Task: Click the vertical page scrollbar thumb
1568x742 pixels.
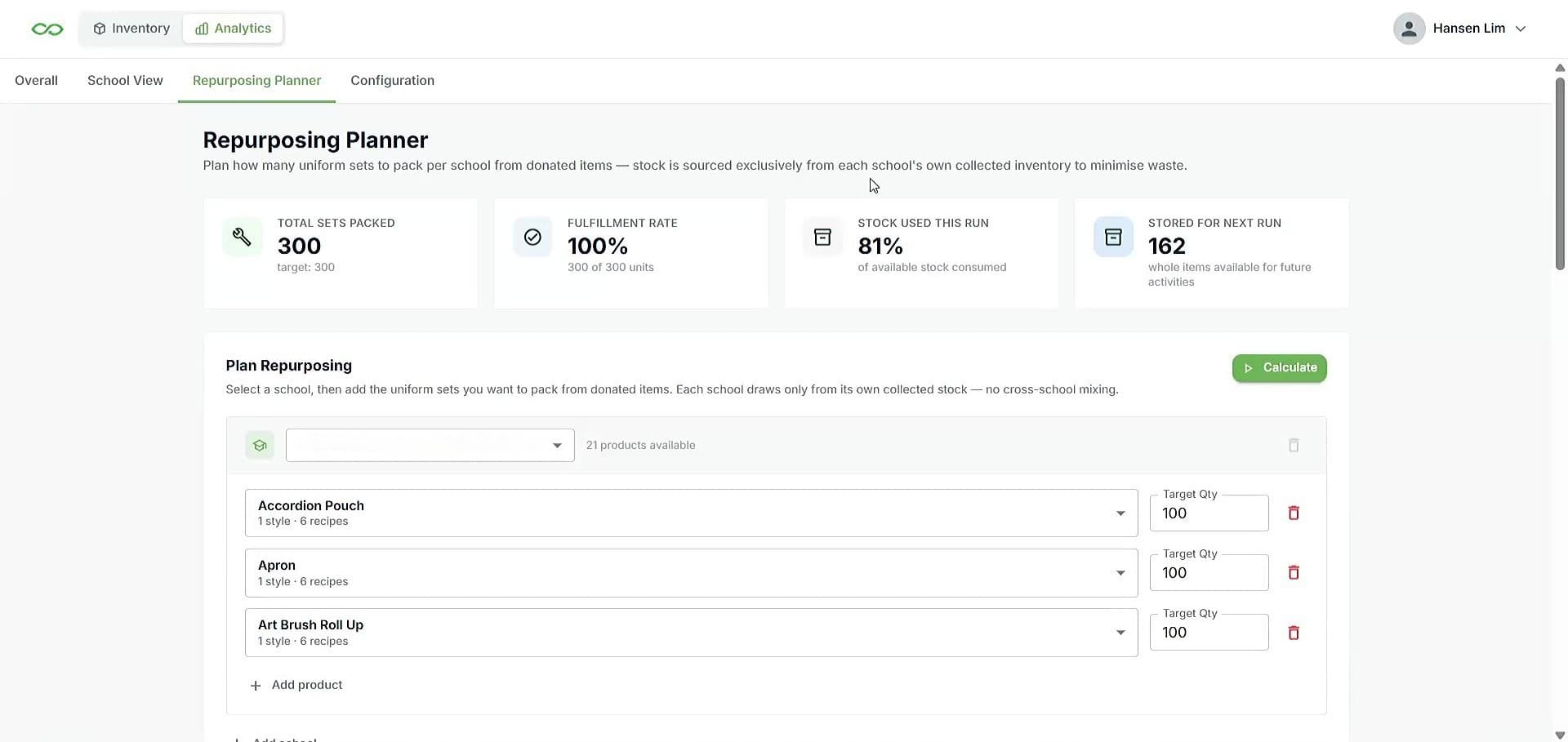Action: pos(1560,173)
